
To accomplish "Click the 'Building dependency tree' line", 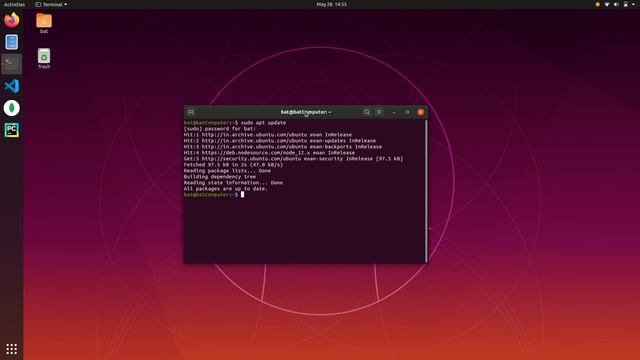I will [x=220, y=177].
